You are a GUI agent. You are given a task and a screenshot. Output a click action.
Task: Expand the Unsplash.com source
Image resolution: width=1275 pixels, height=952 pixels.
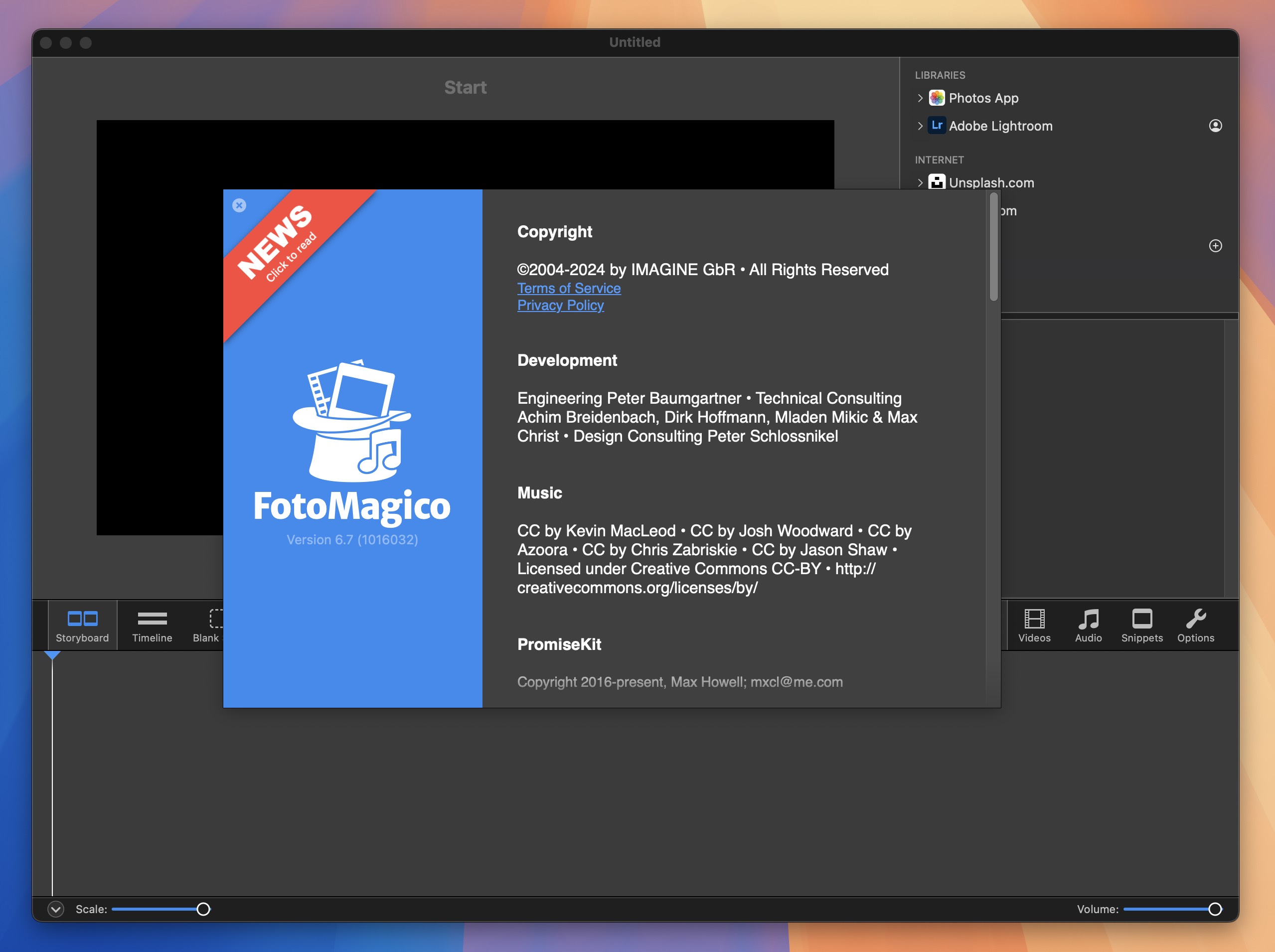[x=920, y=183]
